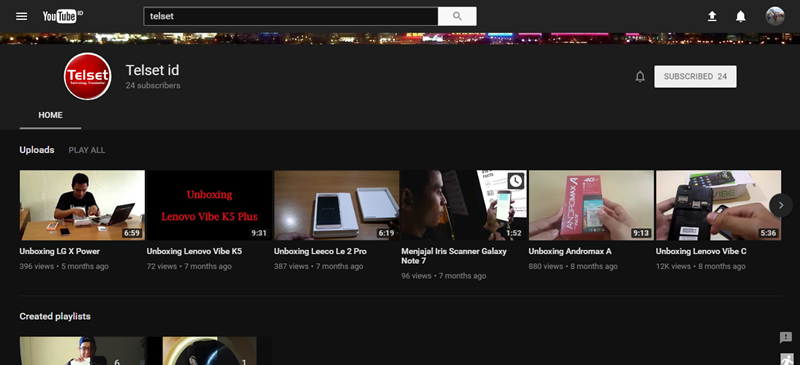
Task: Click 880 views 8 months ago text
Action: (x=573, y=266)
